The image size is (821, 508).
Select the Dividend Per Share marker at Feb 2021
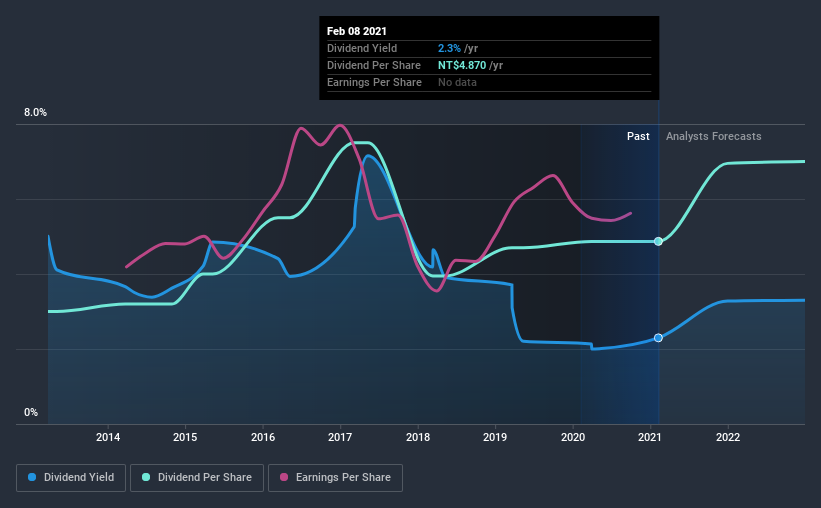(x=658, y=241)
